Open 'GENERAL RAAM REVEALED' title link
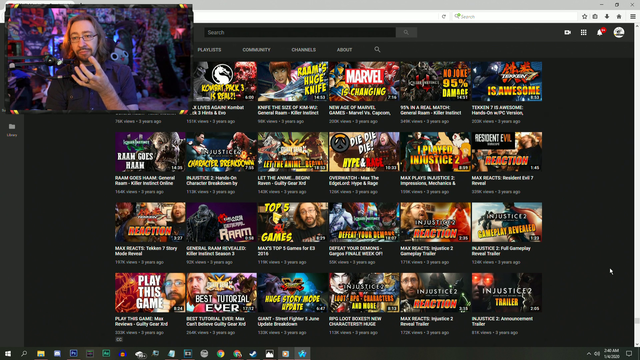The height and width of the screenshot is (360, 640). [x=216, y=251]
